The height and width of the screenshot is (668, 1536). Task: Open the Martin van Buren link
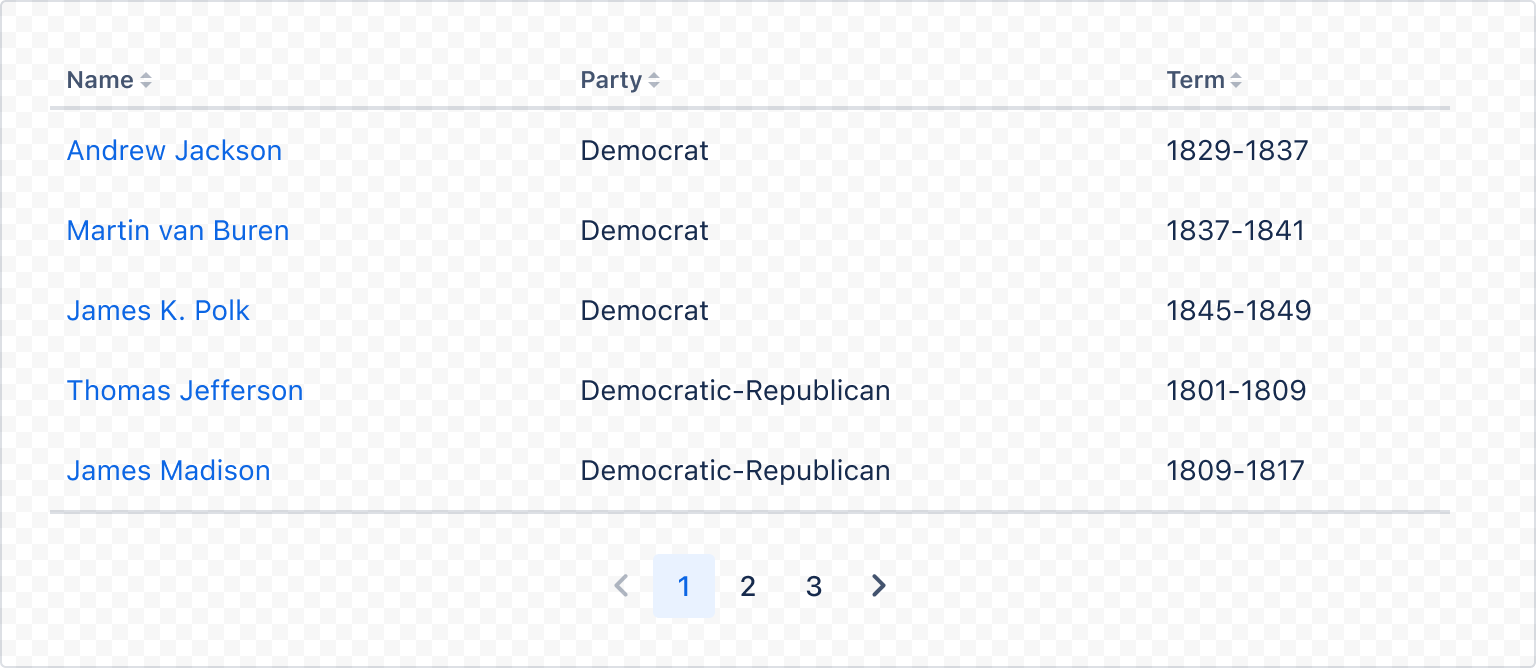point(177,230)
